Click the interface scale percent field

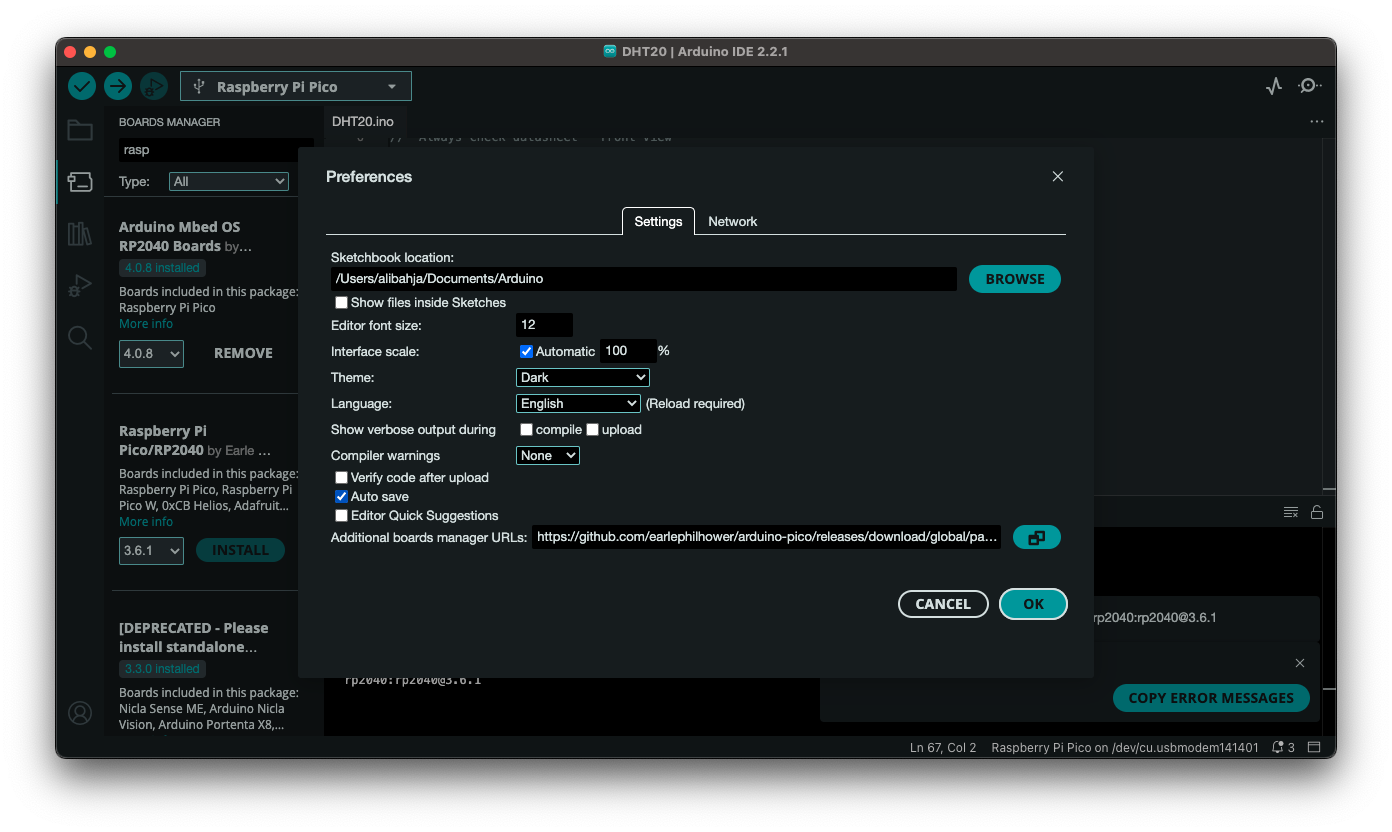[628, 351]
